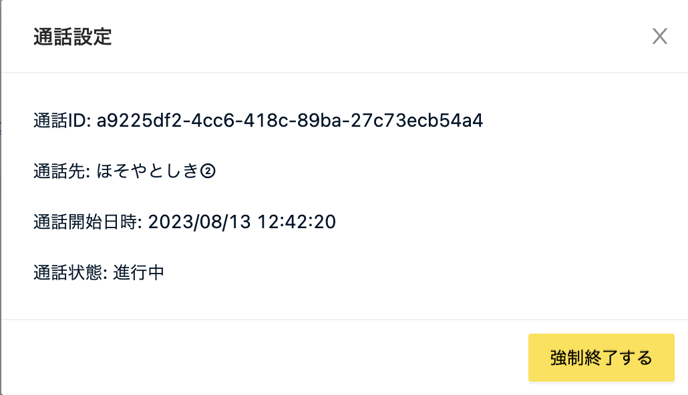
Task: Click the 27c73ecb54a4 segment of the call ID
Action: [417, 120]
